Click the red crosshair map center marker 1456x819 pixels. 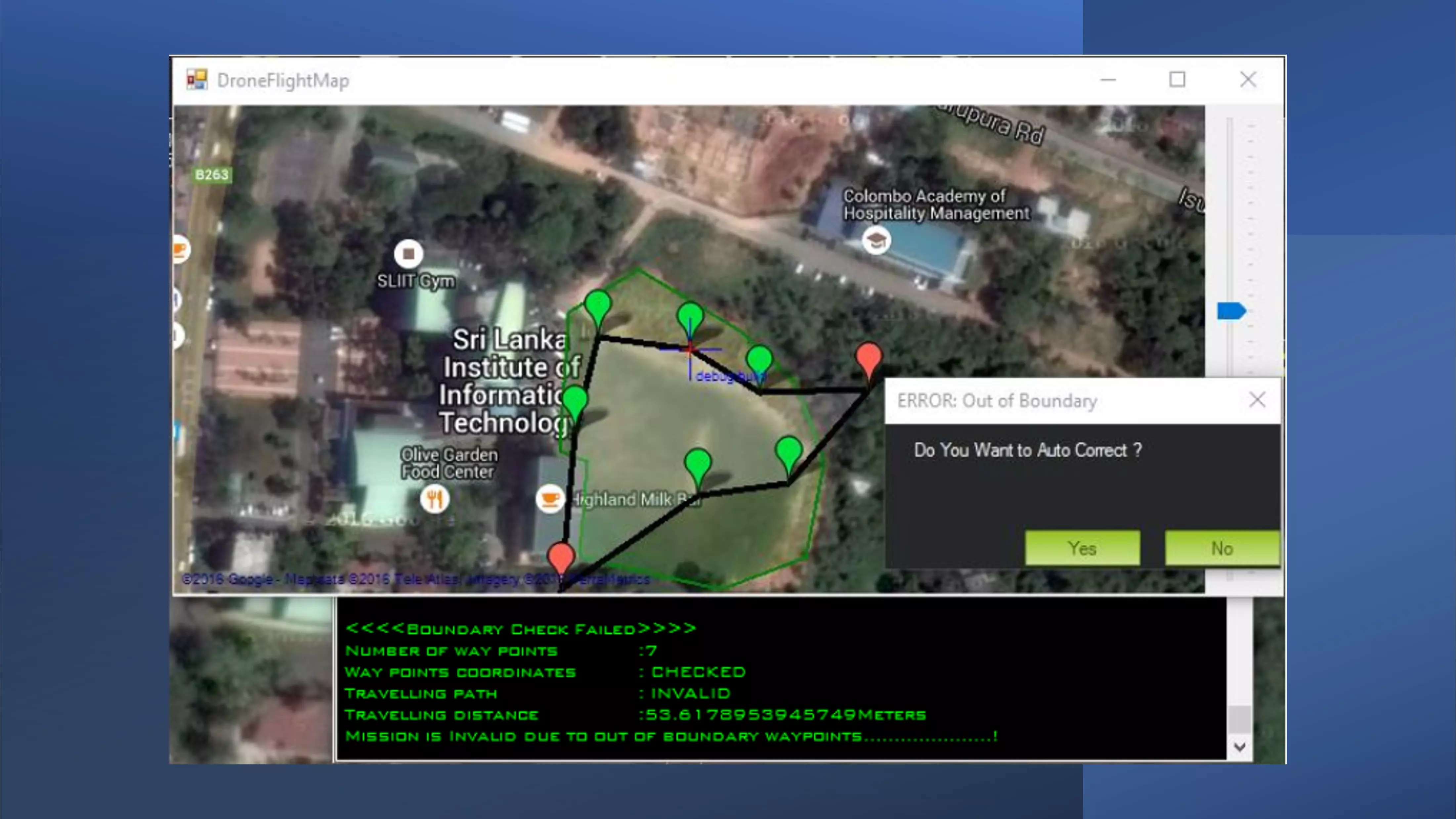click(690, 349)
